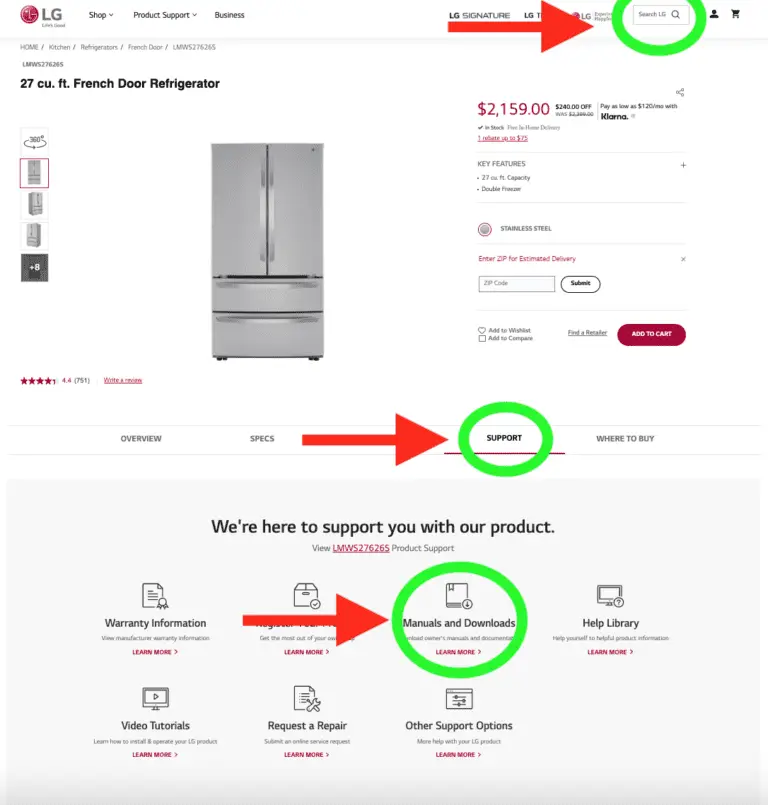The height and width of the screenshot is (805, 768).
Task: Select the Help Library monitor icon
Action: pyautogui.click(x=609, y=595)
